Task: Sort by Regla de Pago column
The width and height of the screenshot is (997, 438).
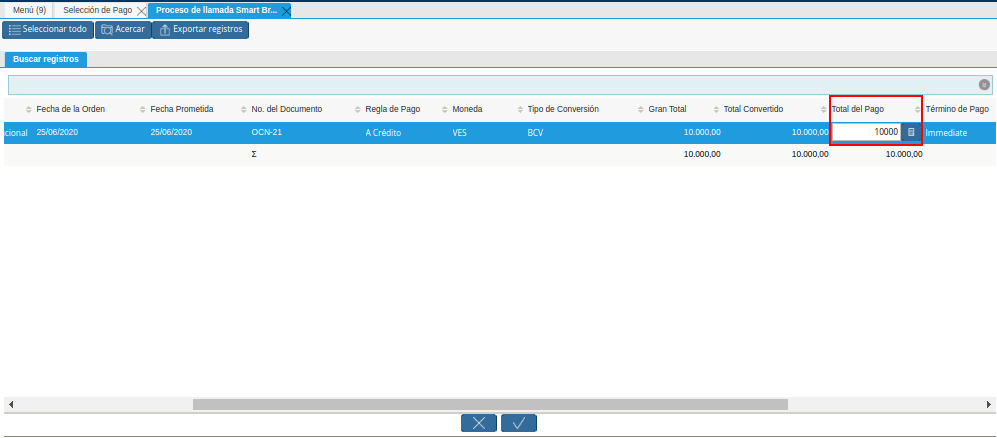Action: [392, 109]
